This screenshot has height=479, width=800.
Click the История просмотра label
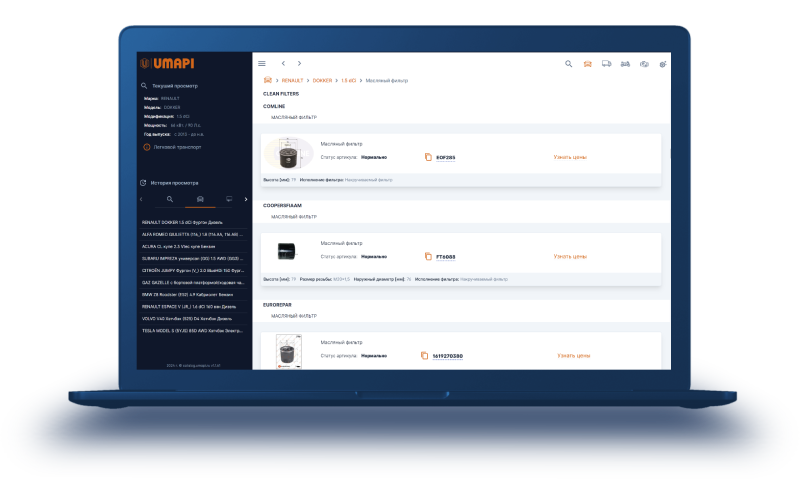[174, 183]
